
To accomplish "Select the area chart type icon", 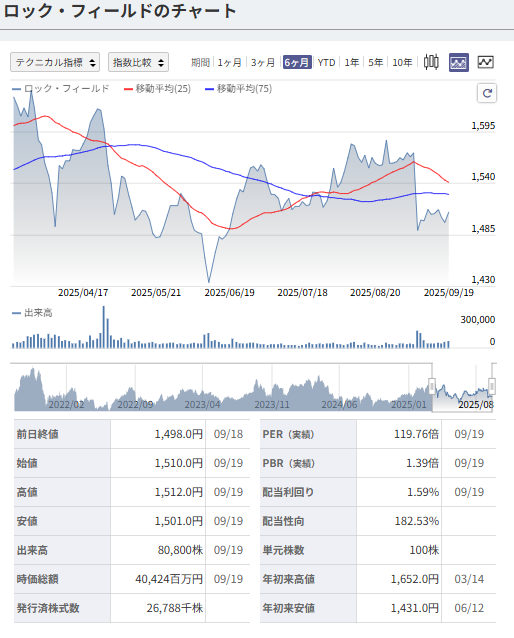I will coord(459,62).
